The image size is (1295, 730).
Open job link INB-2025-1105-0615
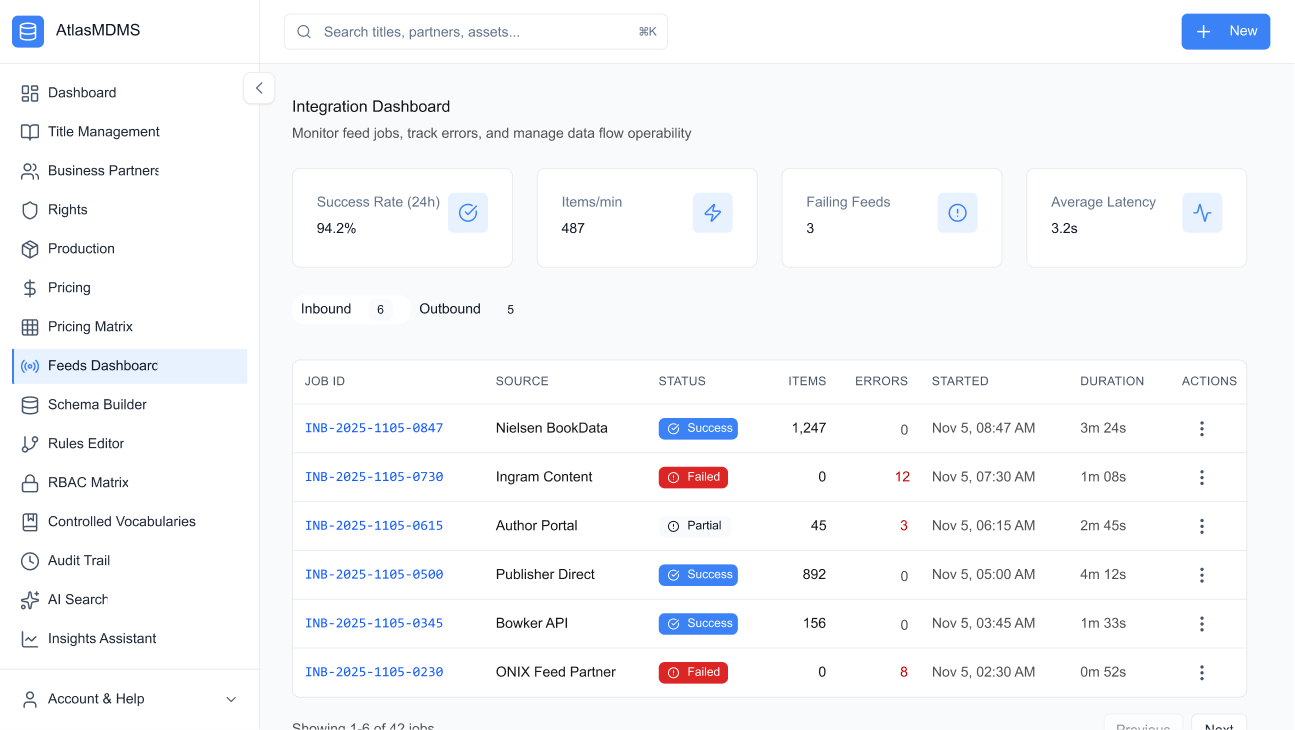[374, 526]
